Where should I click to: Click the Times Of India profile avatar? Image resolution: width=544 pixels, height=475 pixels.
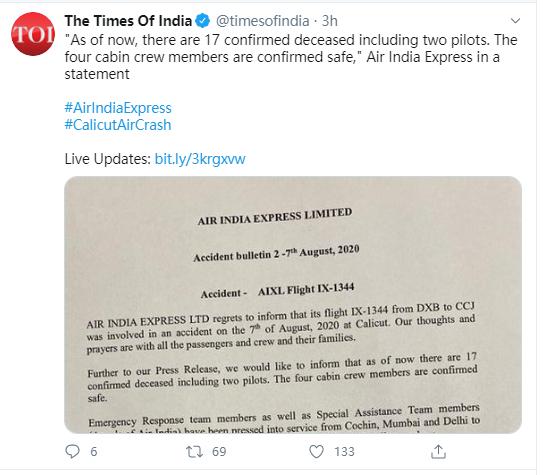click(x=33, y=34)
